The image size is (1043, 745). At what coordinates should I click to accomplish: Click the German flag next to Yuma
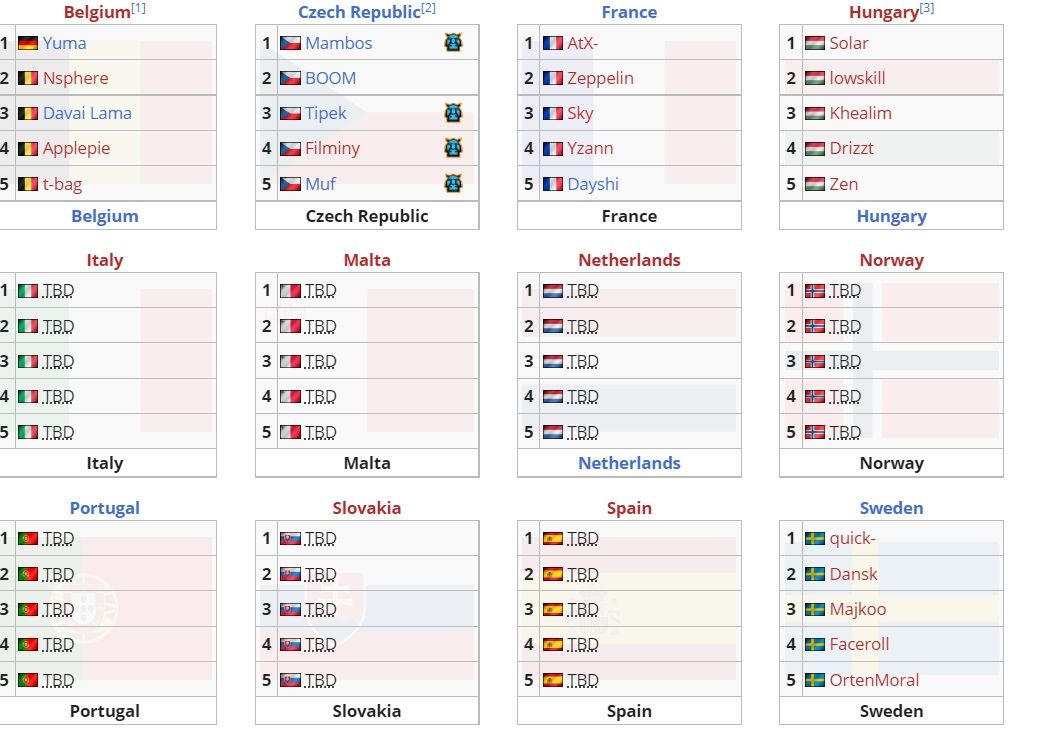[x=28, y=43]
